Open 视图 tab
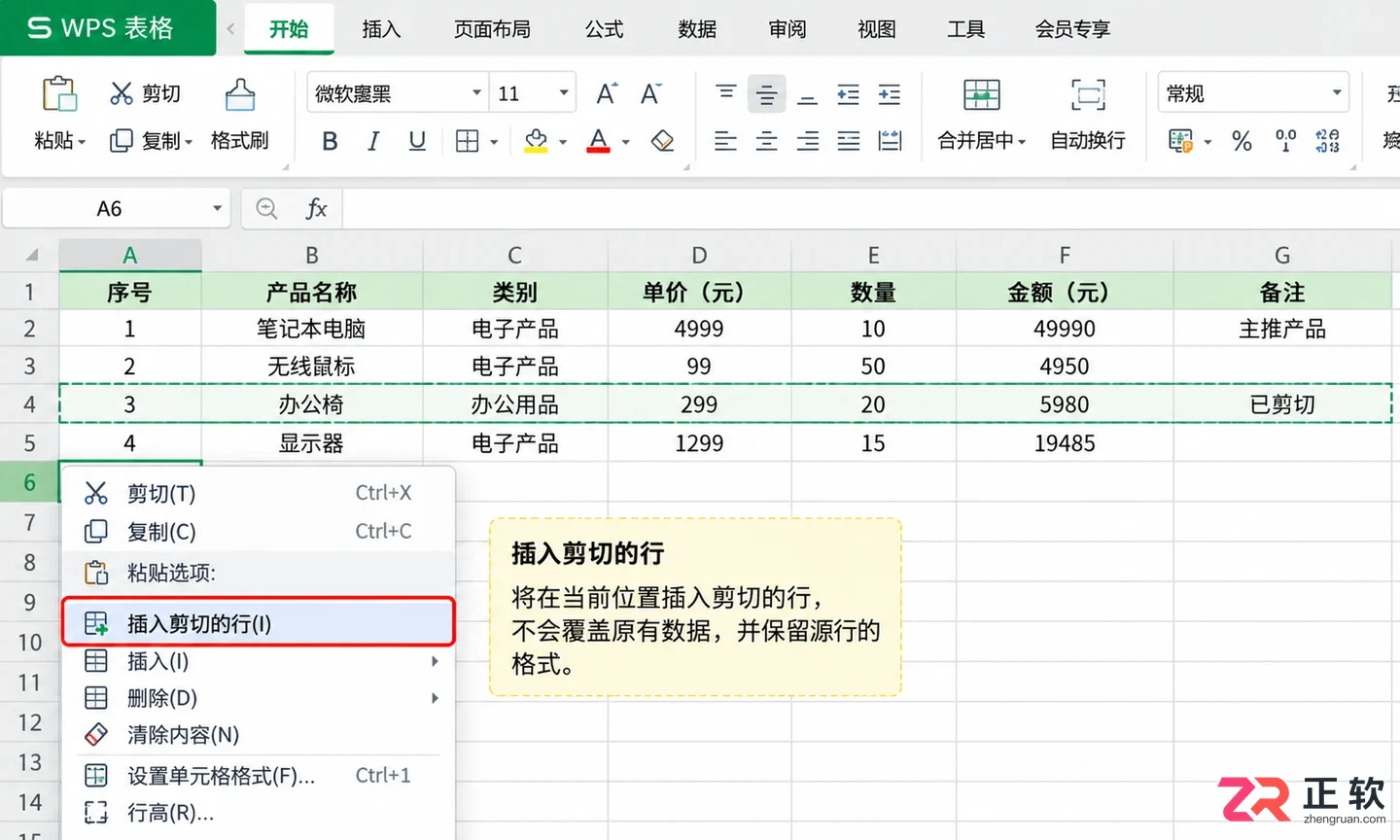 [x=877, y=29]
